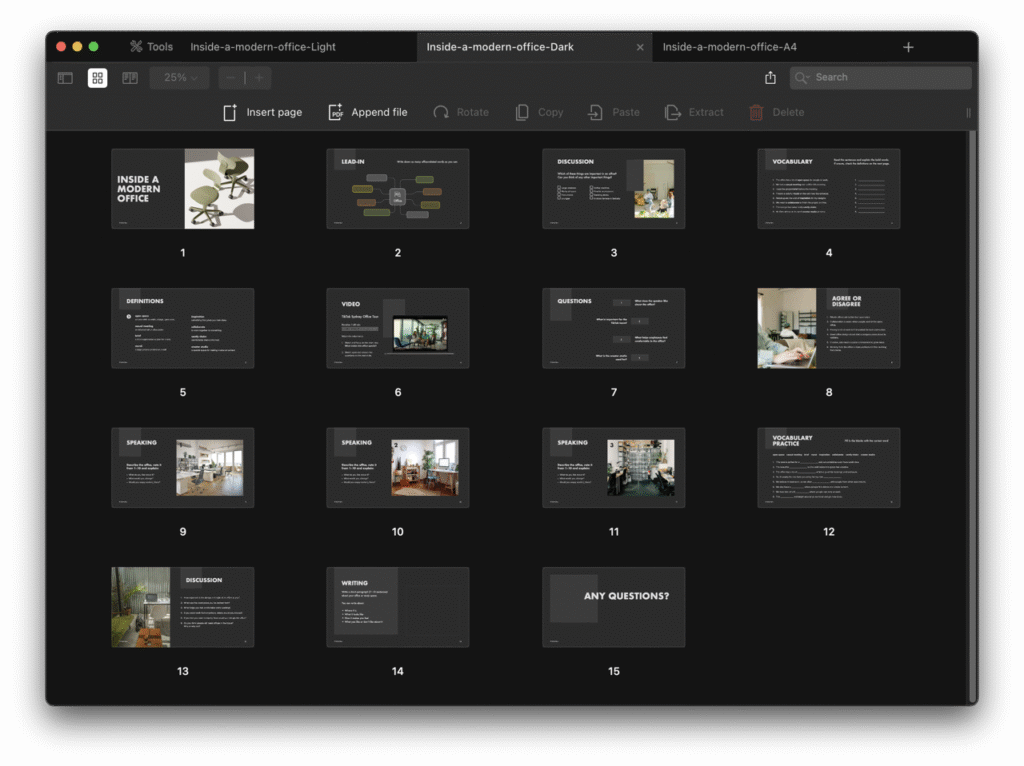Click the Share icon
Screen dimensions: 1024x766
770,78
